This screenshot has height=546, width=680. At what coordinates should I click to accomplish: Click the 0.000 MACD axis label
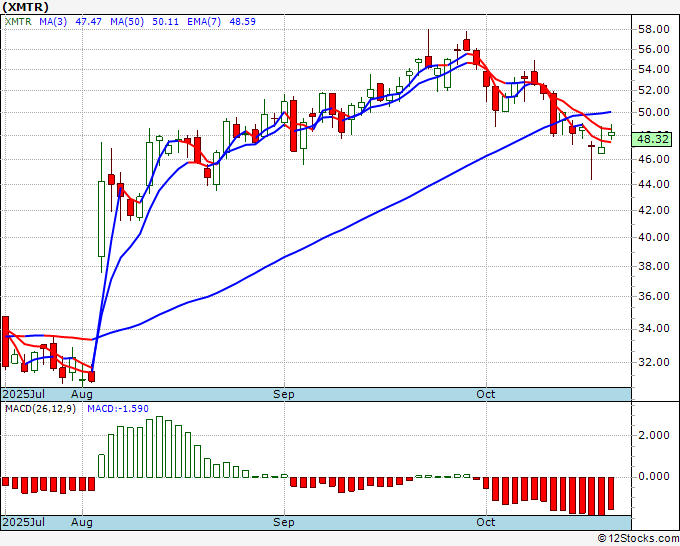pyautogui.click(x=654, y=477)
